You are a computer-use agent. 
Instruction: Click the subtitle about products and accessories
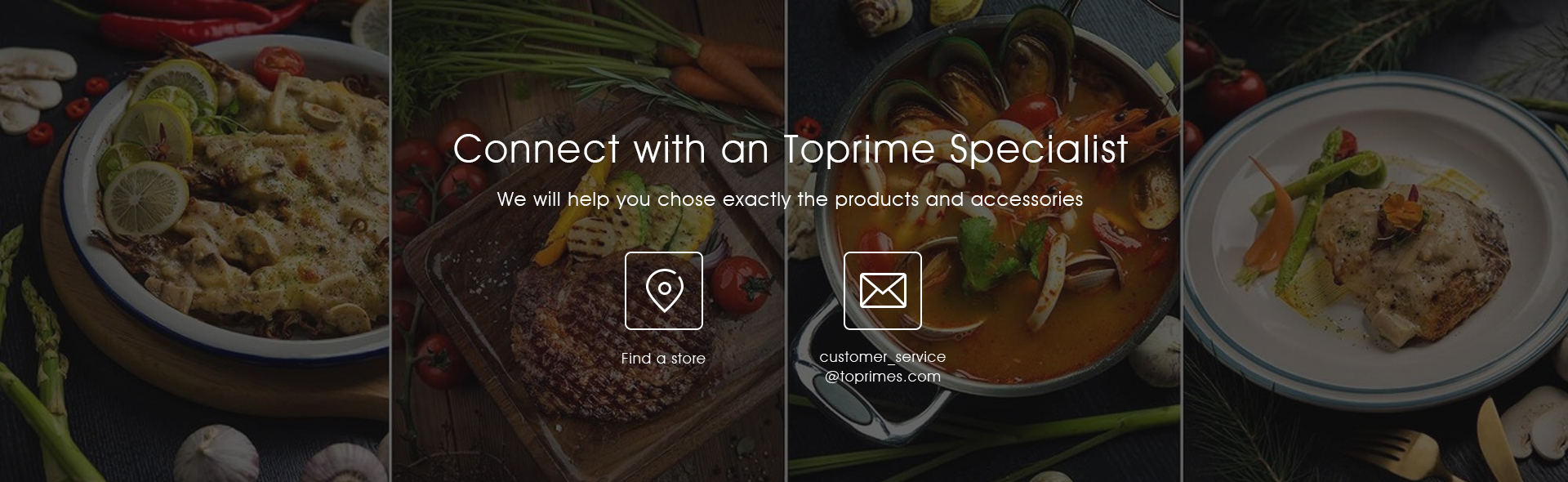pyautogui.click(x=790, y=199)
